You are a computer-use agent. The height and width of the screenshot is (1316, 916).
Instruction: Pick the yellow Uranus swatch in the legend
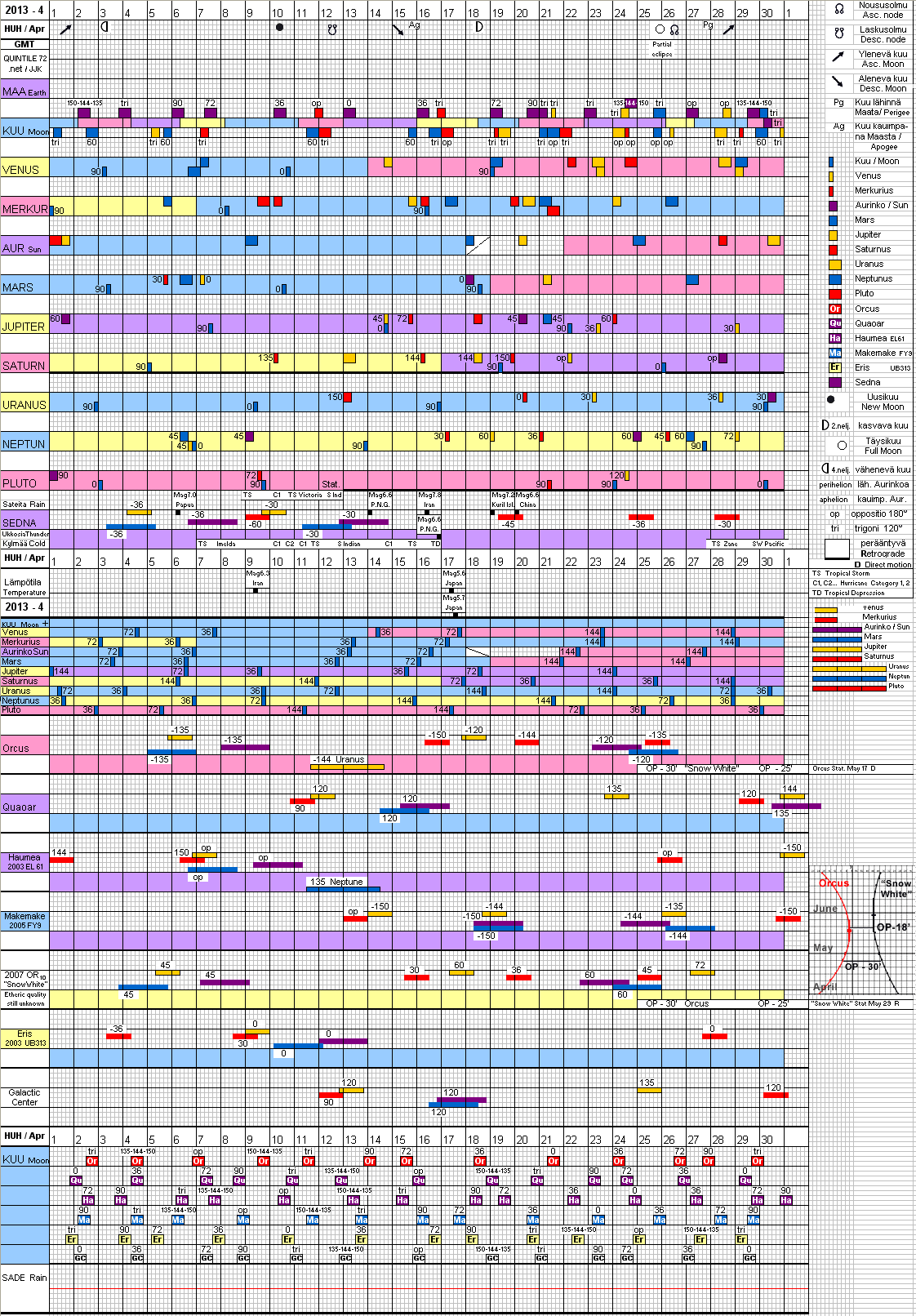pos(834,265)
